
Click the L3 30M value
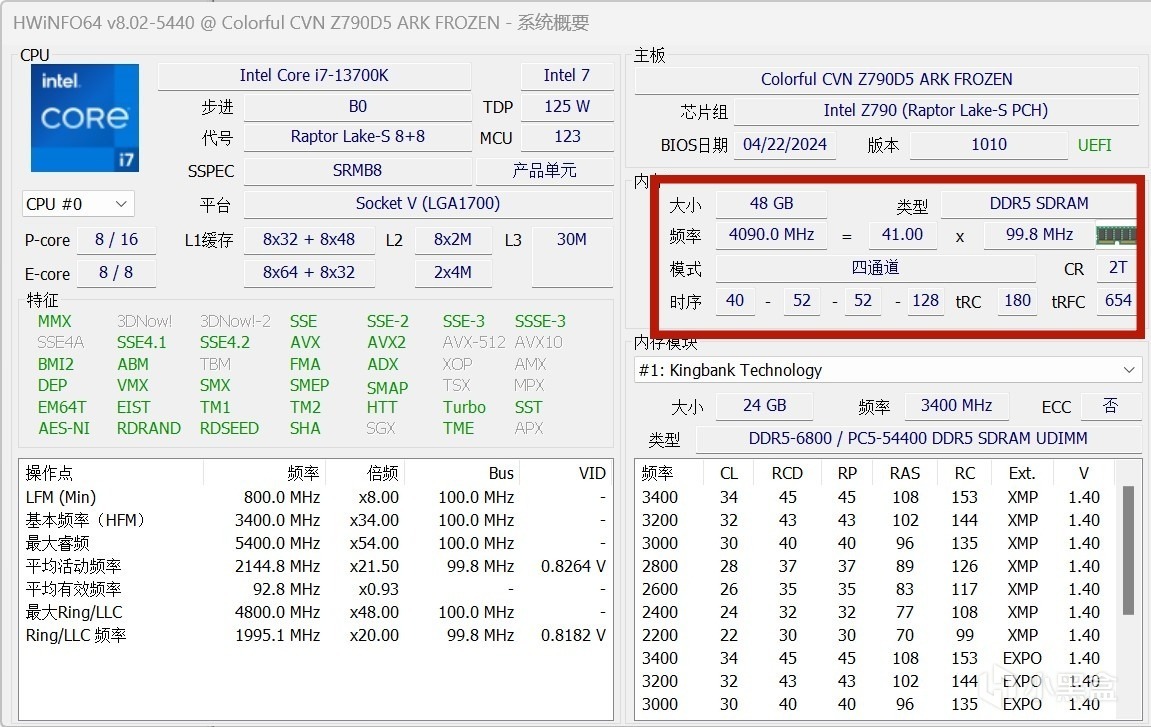coord(572,256)
